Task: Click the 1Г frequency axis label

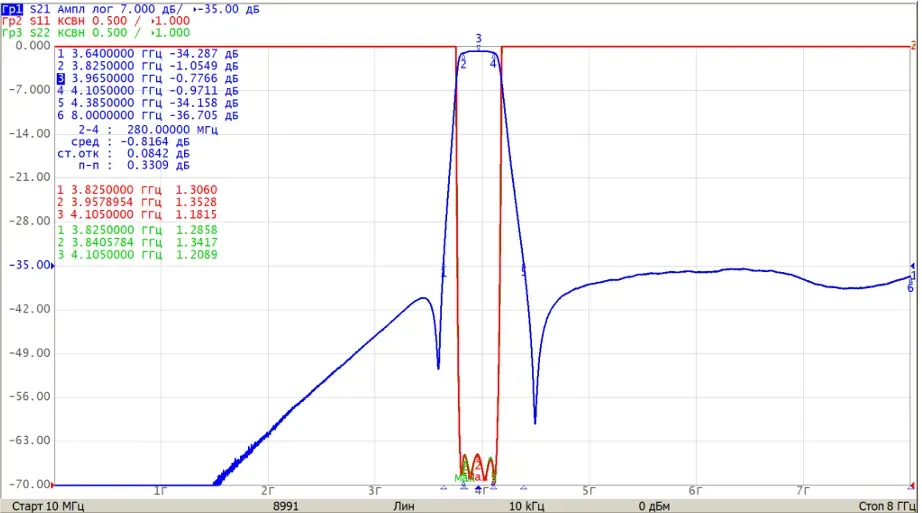Action: click(161, 491)
